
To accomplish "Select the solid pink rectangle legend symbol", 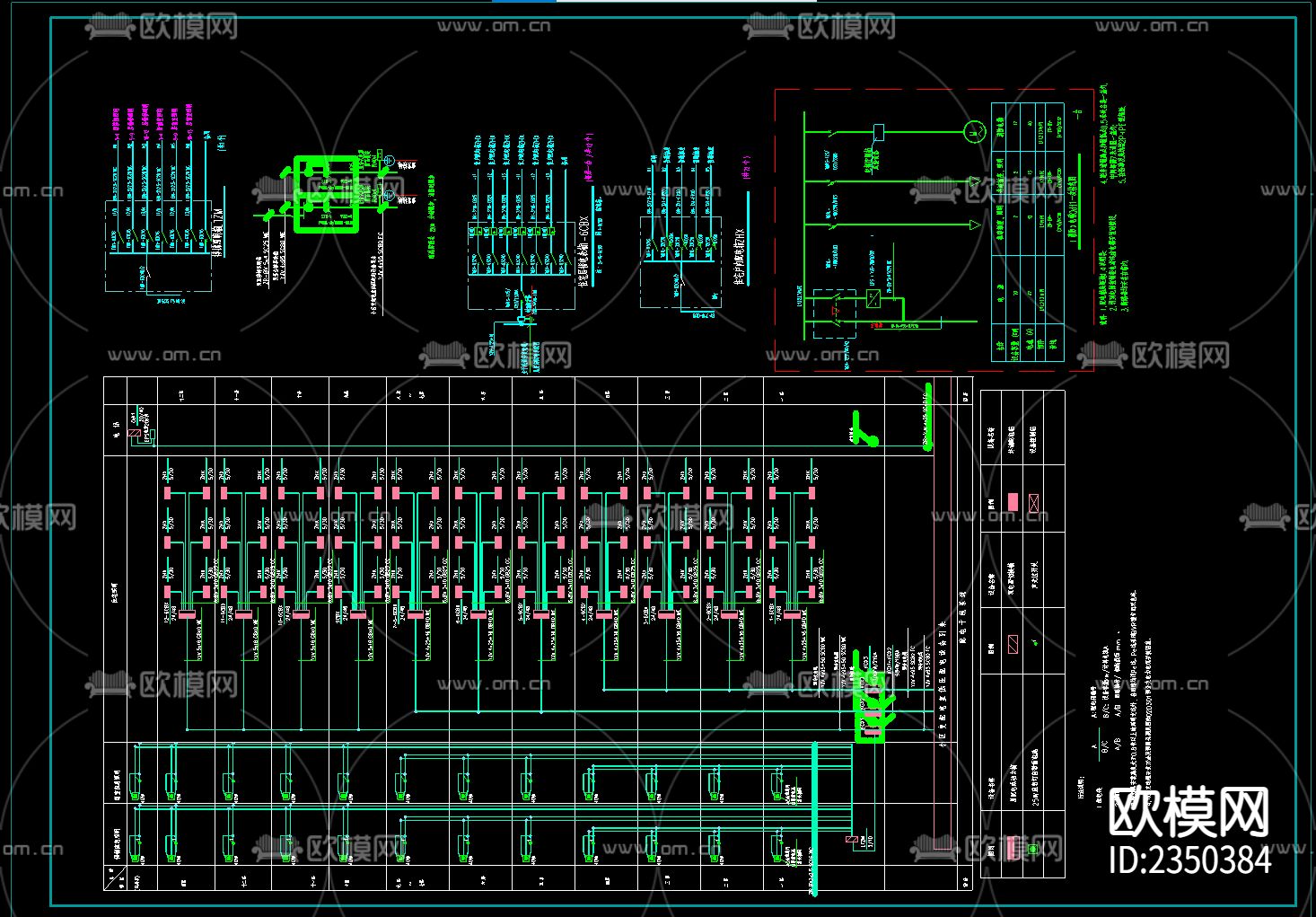I will point(1013,502).
